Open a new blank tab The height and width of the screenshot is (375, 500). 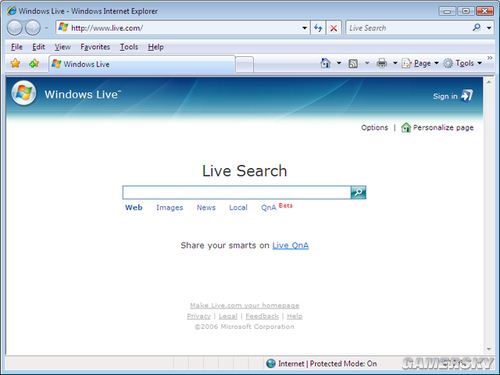pos(245,65)
